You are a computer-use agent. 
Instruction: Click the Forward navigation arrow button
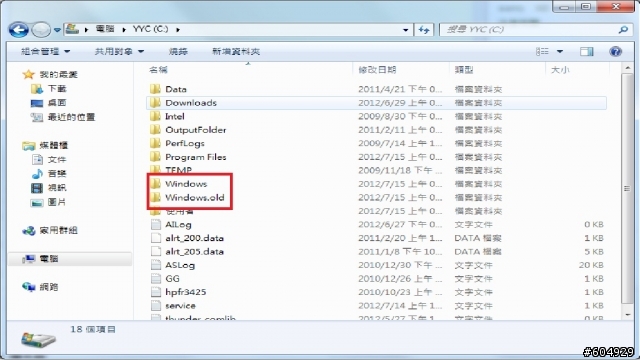(x=41, y=30)
